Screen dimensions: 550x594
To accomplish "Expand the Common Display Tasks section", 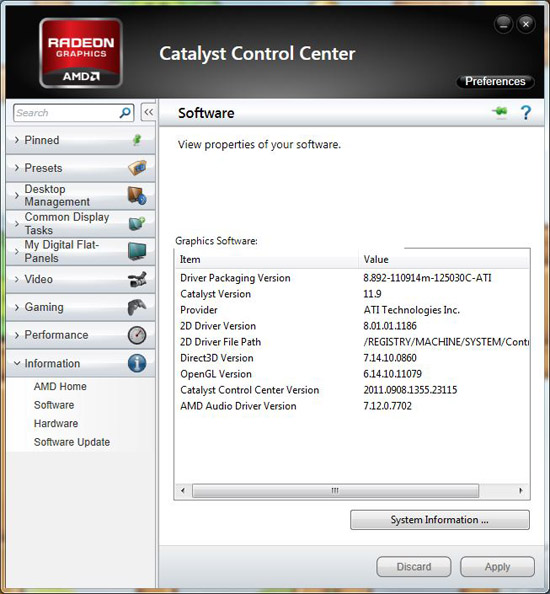I will point(81,224).
